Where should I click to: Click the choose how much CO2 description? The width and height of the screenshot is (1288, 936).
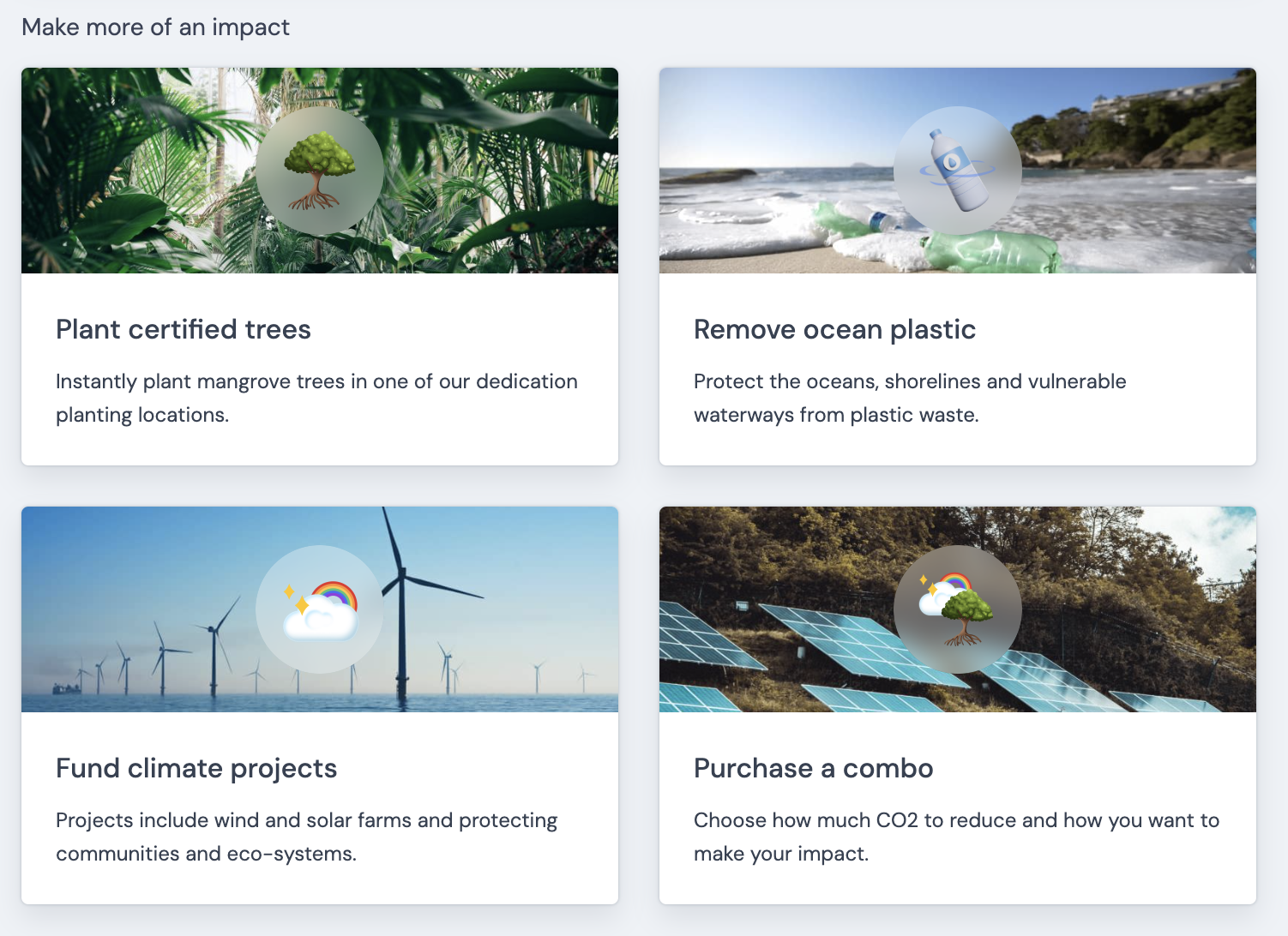(x=956, y=837)
